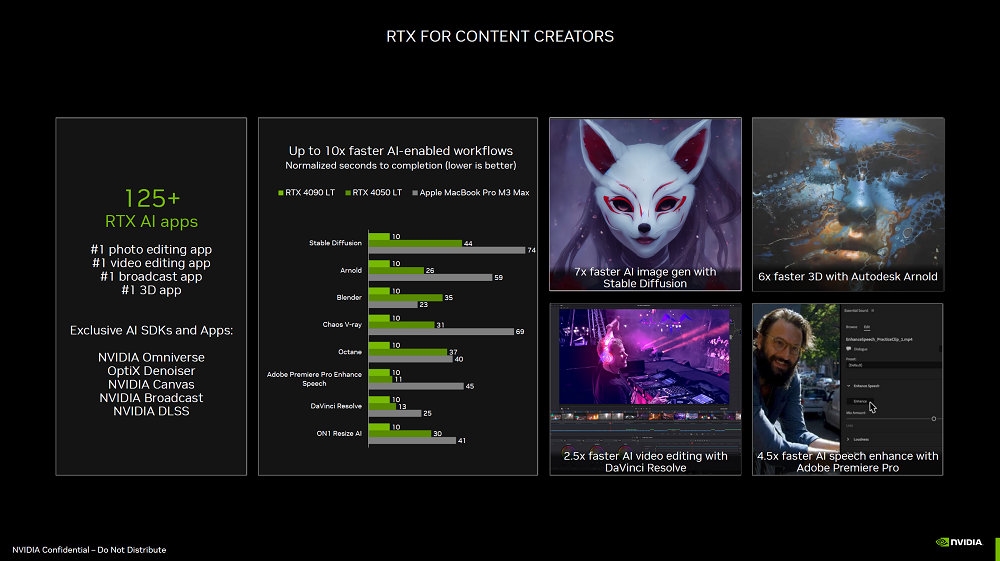
Task: Click the DaVinci Resolve chart row label
Action: coord(336,406)
